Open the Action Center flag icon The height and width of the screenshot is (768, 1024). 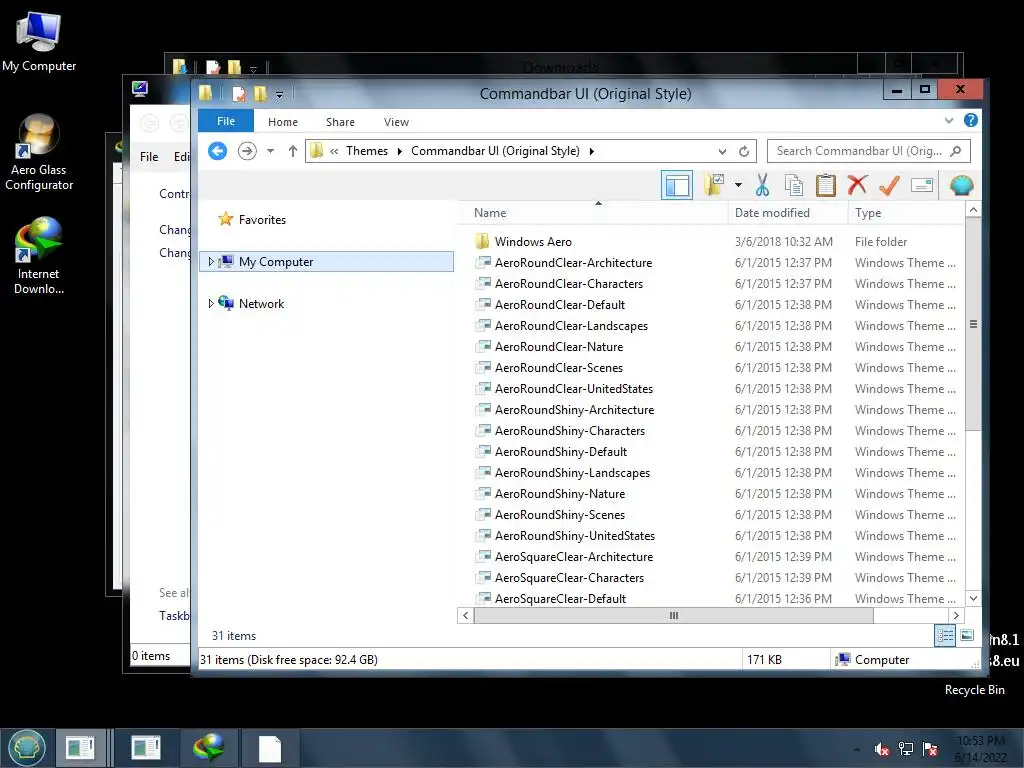coord(930,749)
